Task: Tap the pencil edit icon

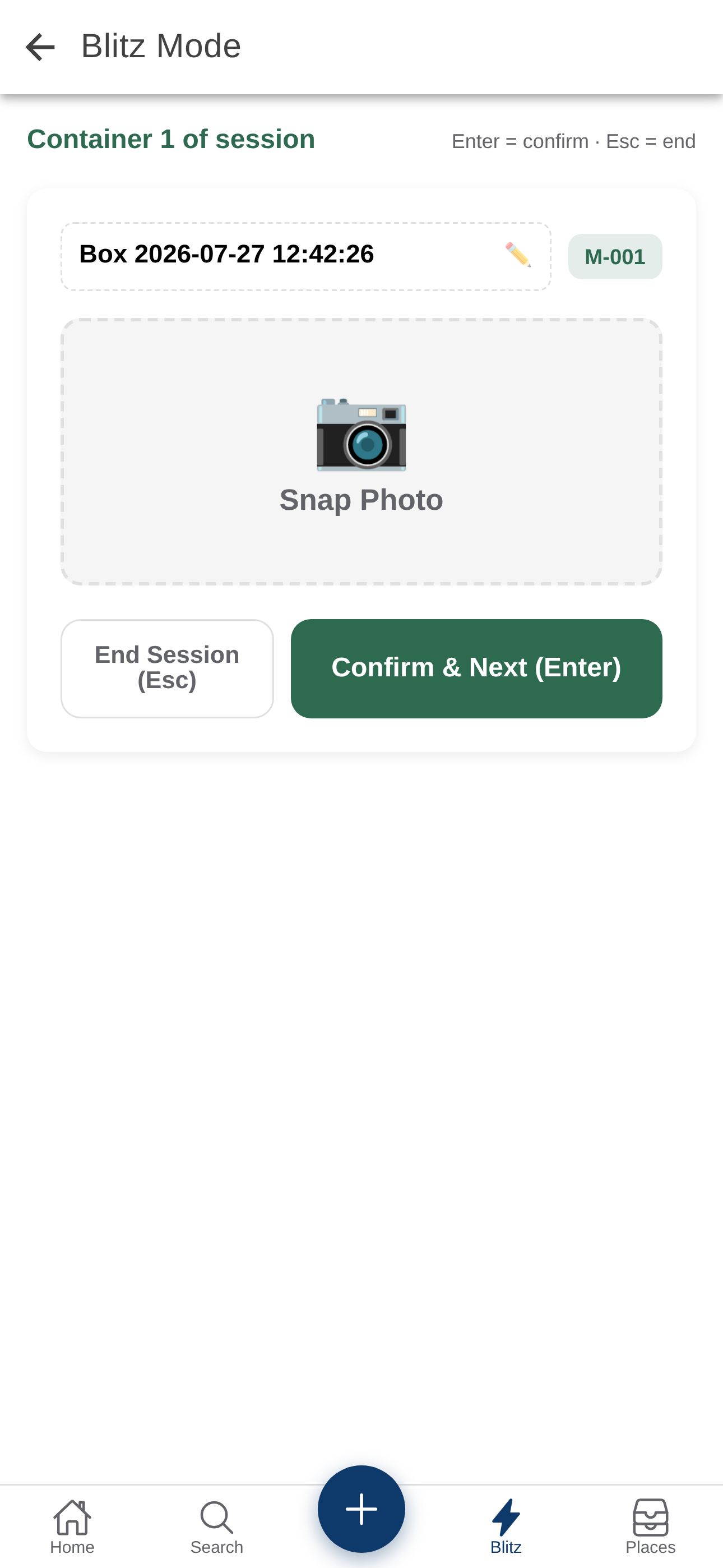Action: pyautogui.click(x=518, y=255)
